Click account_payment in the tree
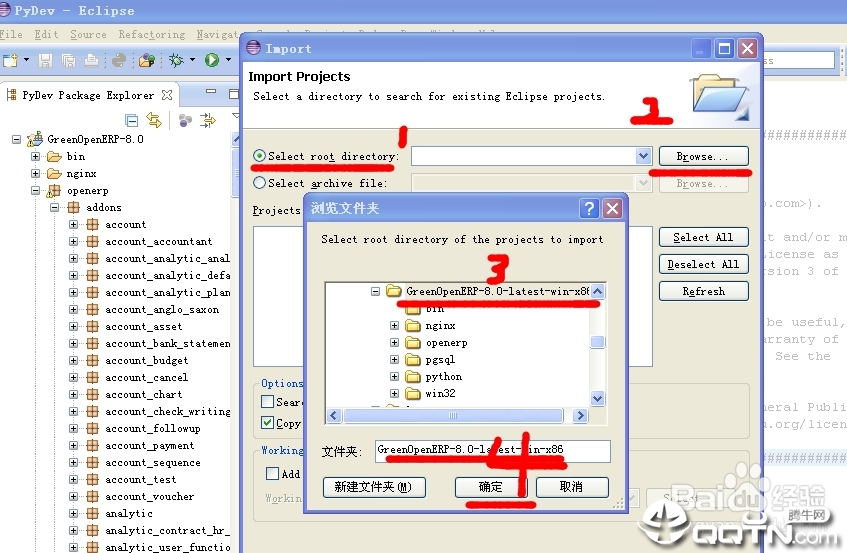Screen dimensions: 847x553 tap(150, 446)
